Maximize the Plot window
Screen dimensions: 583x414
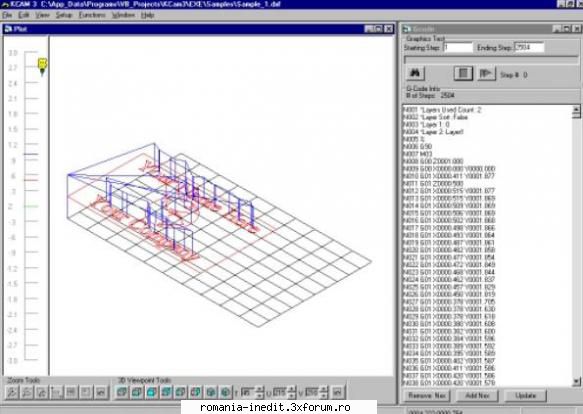[379, 29]
